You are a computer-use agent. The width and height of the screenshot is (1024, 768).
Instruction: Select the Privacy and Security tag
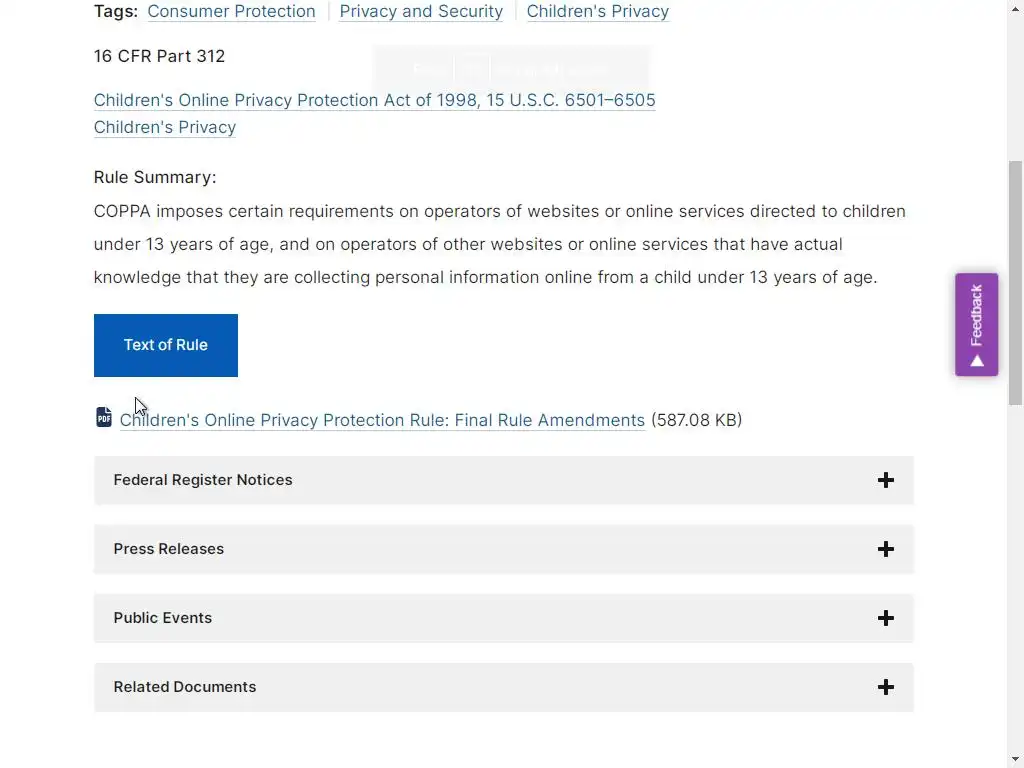[x=421, y=12]
